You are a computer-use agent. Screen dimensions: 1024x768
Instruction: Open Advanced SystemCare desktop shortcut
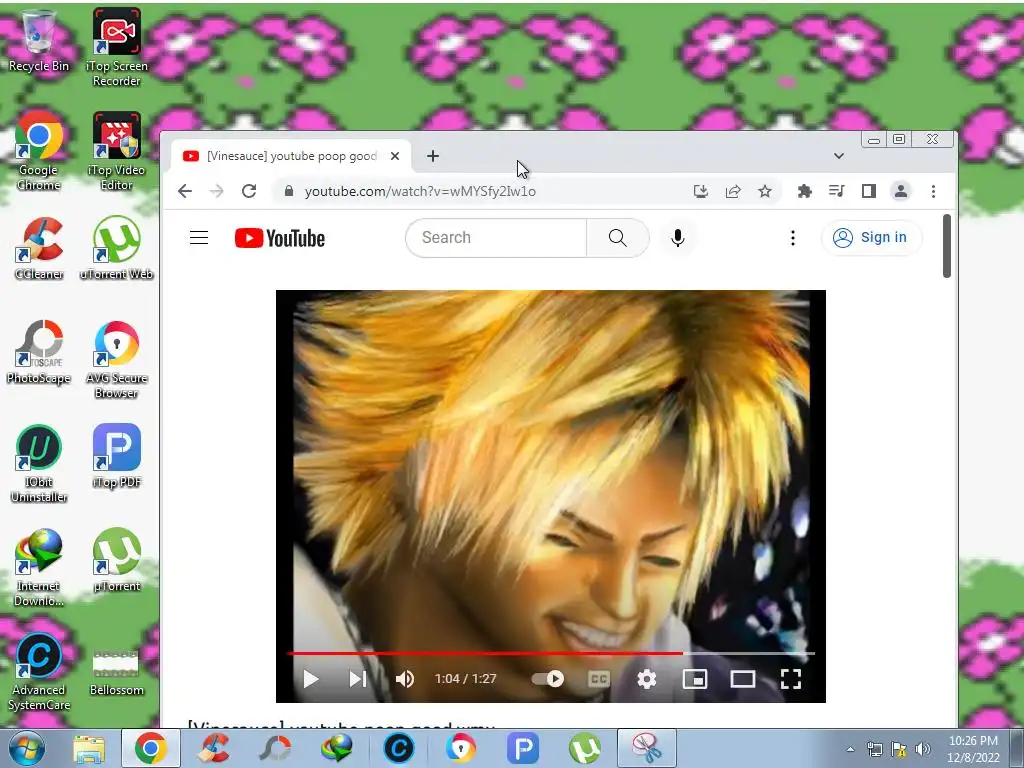click(x=39, y=671)
